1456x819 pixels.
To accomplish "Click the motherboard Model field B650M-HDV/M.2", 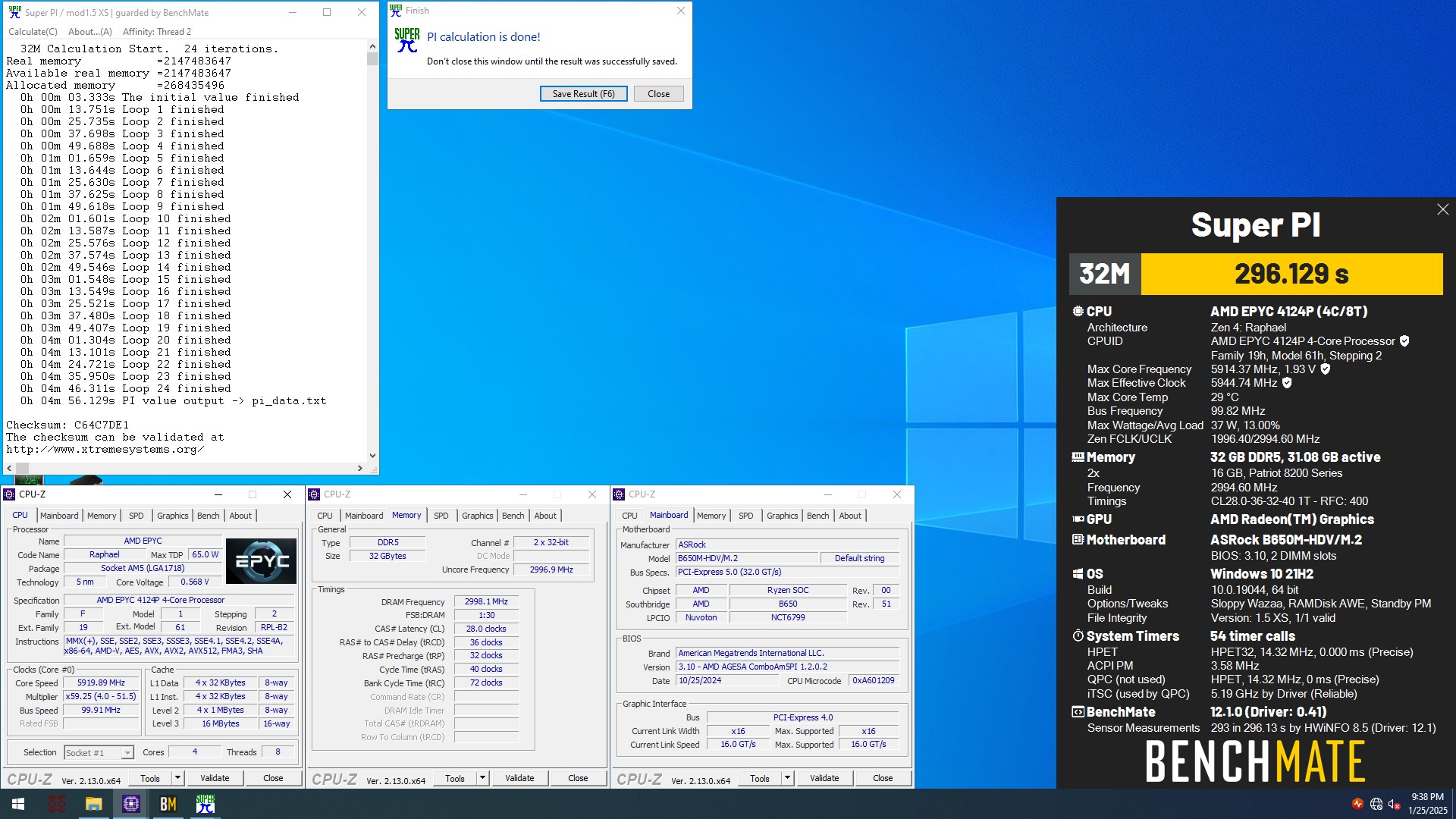I will click(747, 558).
